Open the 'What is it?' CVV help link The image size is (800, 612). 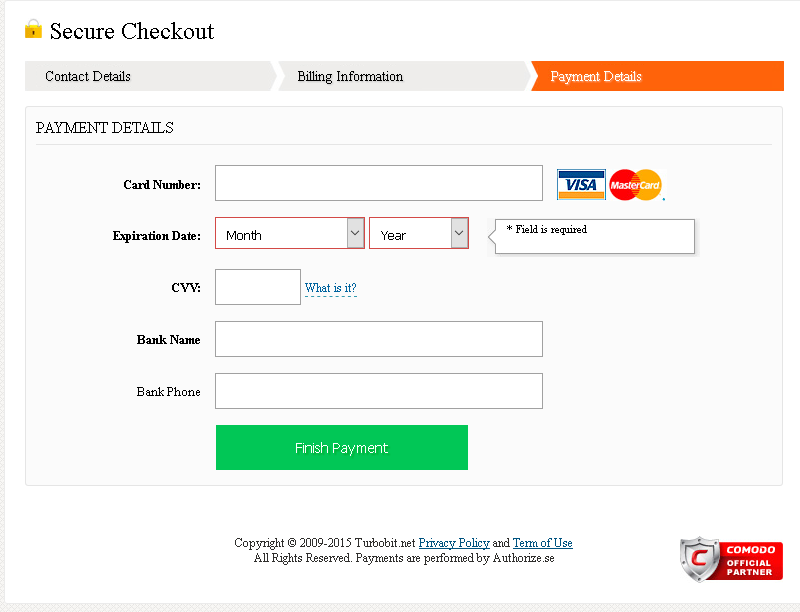click(331, 288)
